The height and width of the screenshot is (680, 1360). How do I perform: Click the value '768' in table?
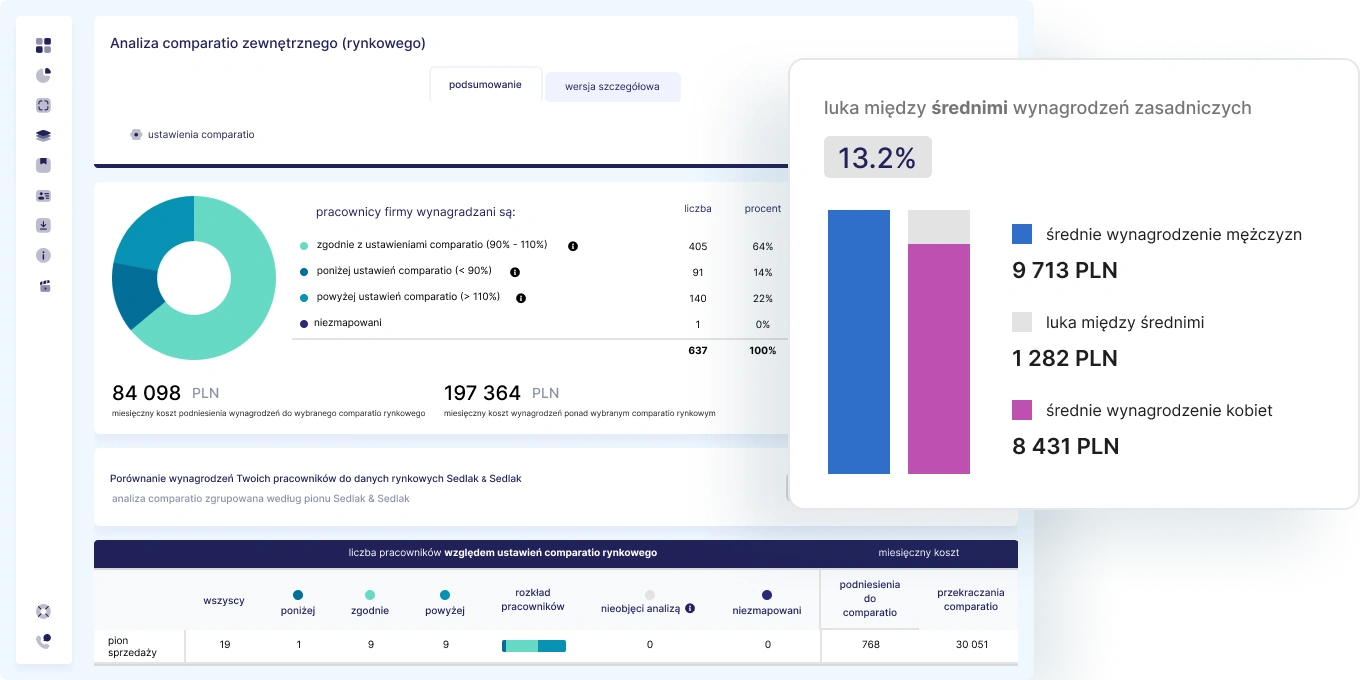click(871, 644)
